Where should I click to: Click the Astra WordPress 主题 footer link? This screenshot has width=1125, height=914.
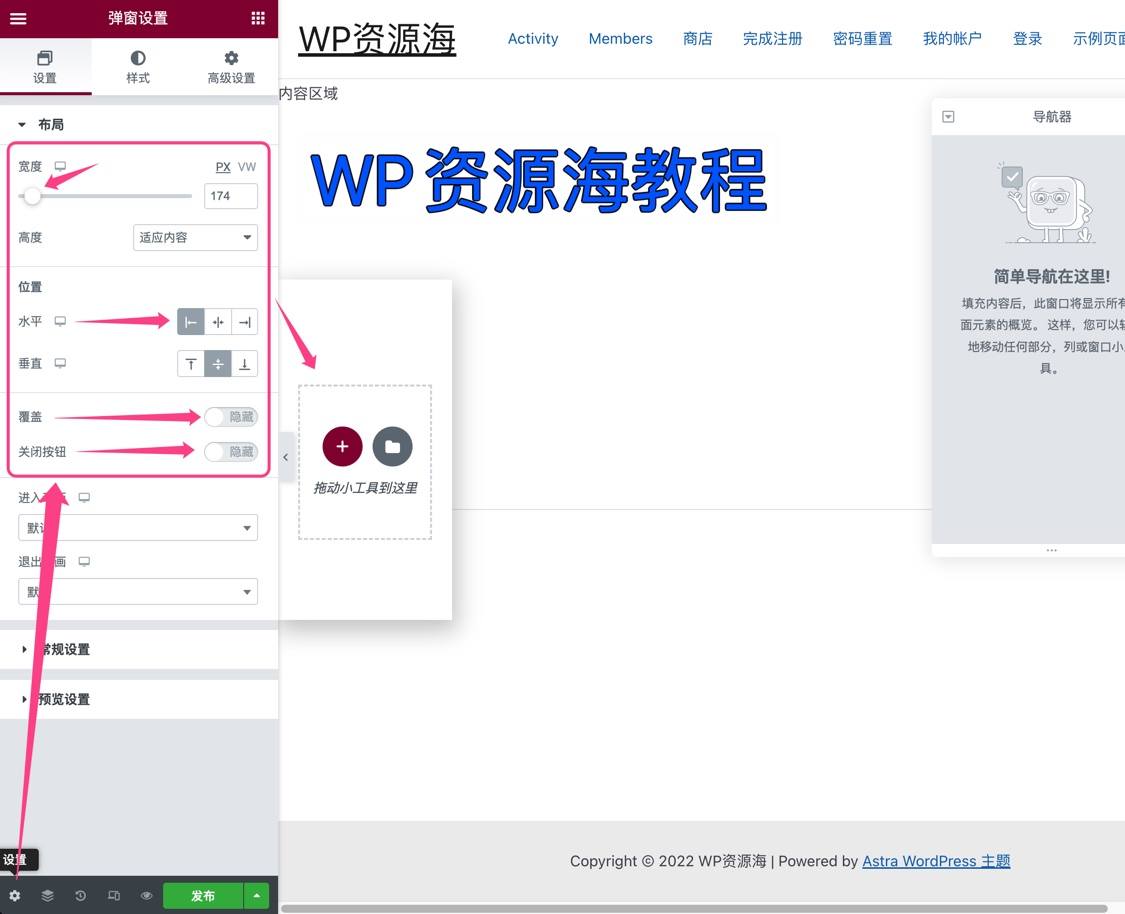pyautogui.click(x=936, y=861)
